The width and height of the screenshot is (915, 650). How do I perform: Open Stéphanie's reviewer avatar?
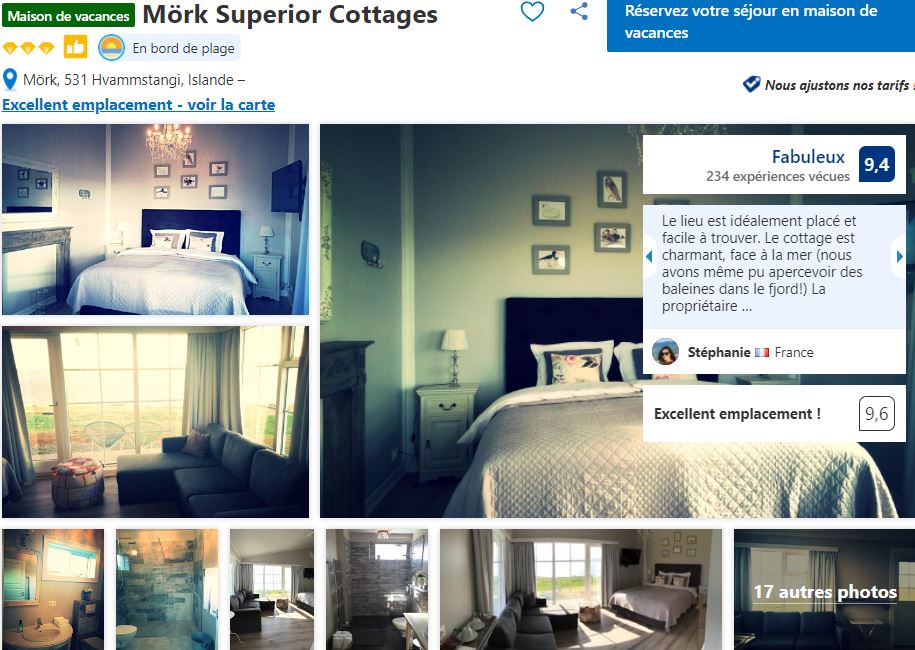(x=665, y=352)
